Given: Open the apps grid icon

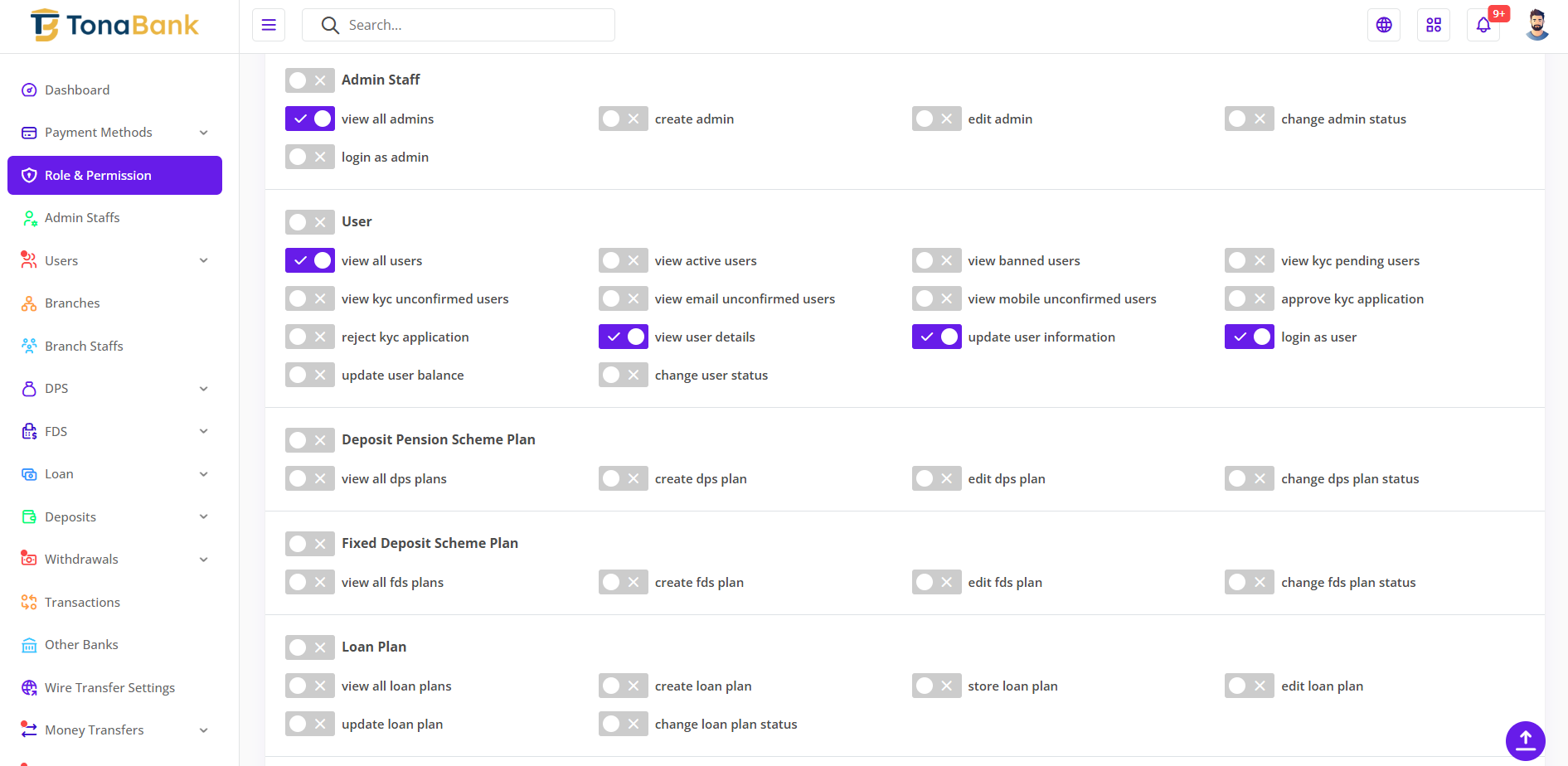Looking at the screenshot, I should 1434,25.
